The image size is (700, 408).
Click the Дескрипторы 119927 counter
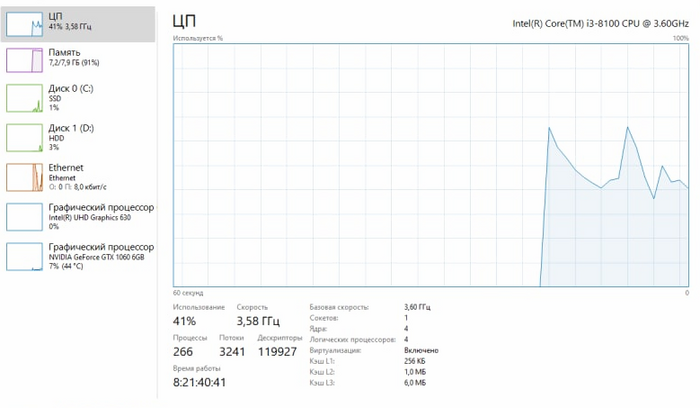click(x=277, y=352)
